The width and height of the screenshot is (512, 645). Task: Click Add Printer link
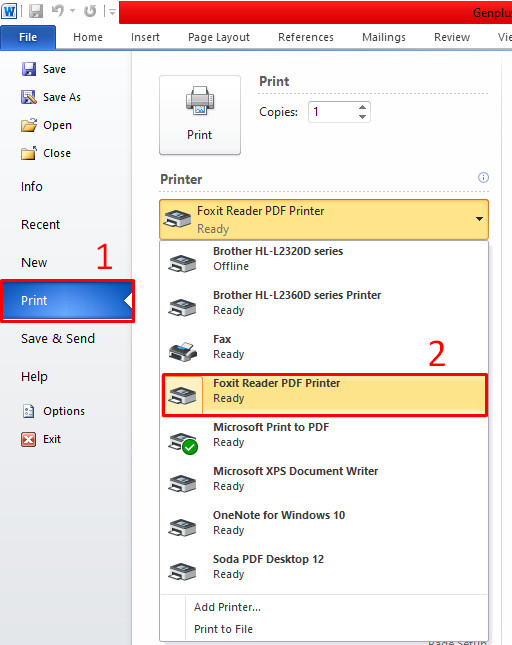point(227,607)
